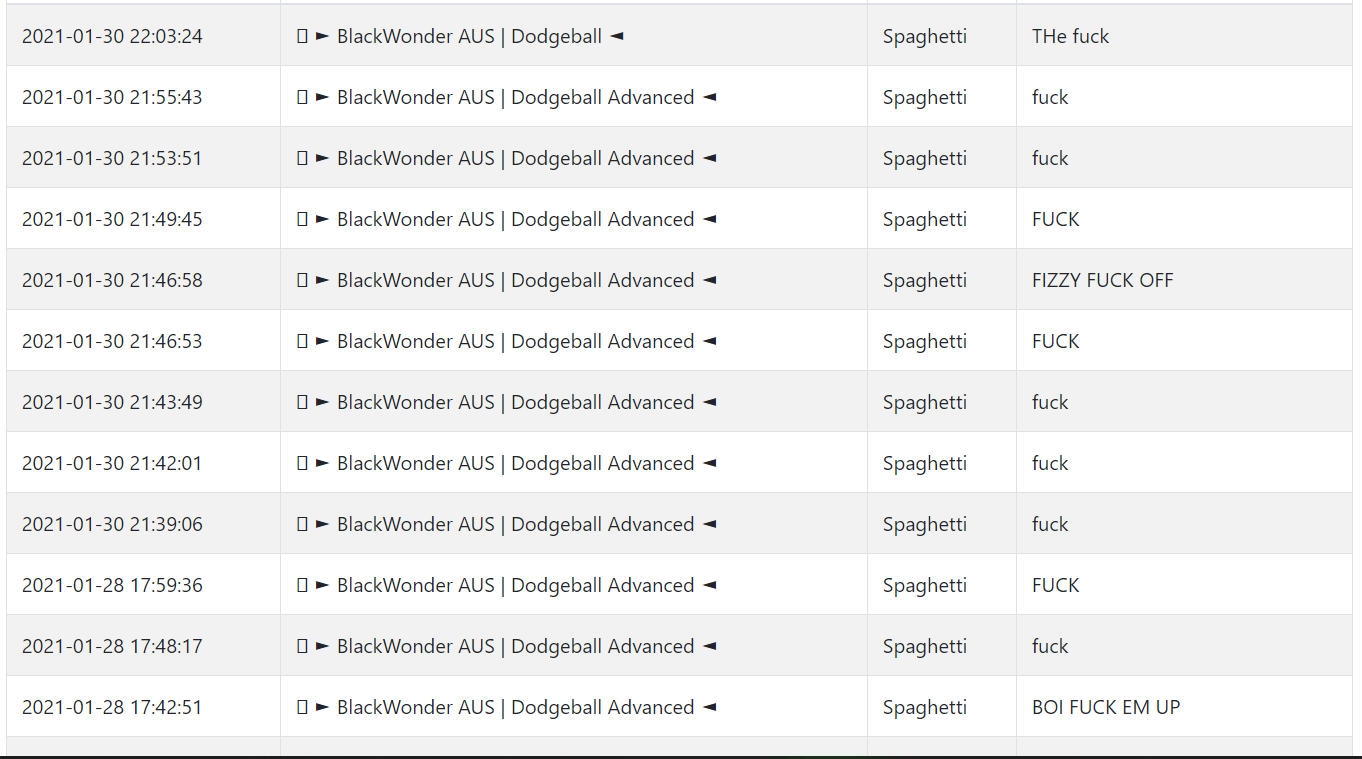Click the box glyph in the 21:46:58 row
This screenshot has height=759, width=1362.
(302, 280)
